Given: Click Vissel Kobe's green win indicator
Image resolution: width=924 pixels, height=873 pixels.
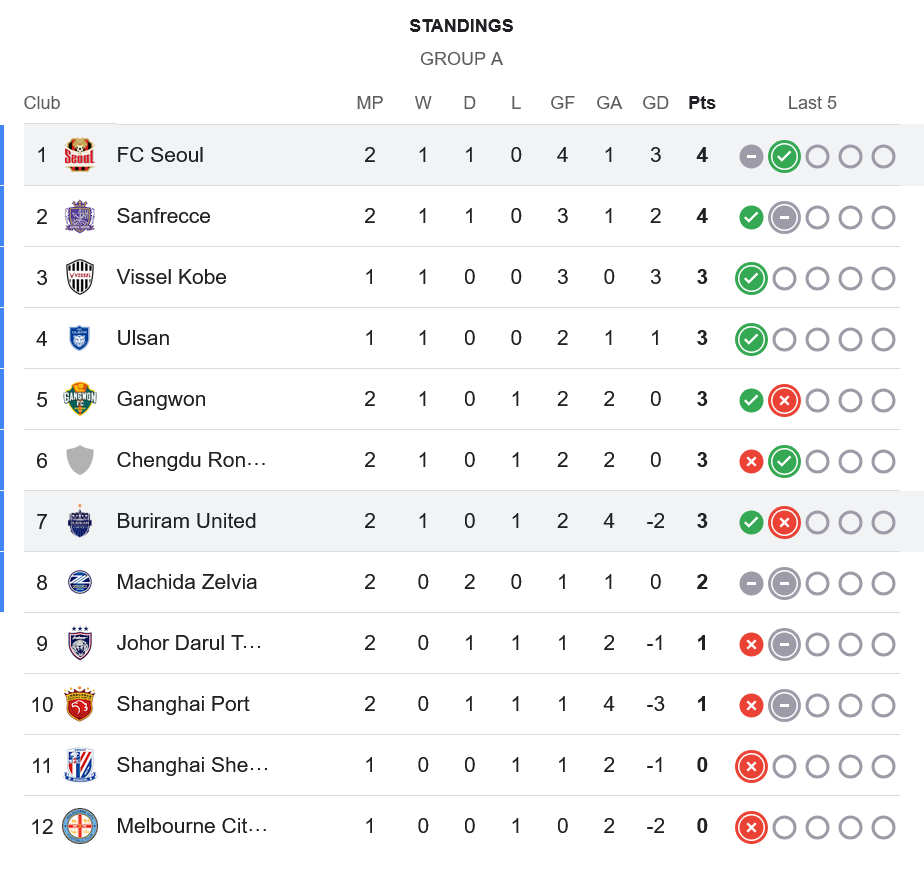Looking at the screenshot, I should click(x=751, y=278).
